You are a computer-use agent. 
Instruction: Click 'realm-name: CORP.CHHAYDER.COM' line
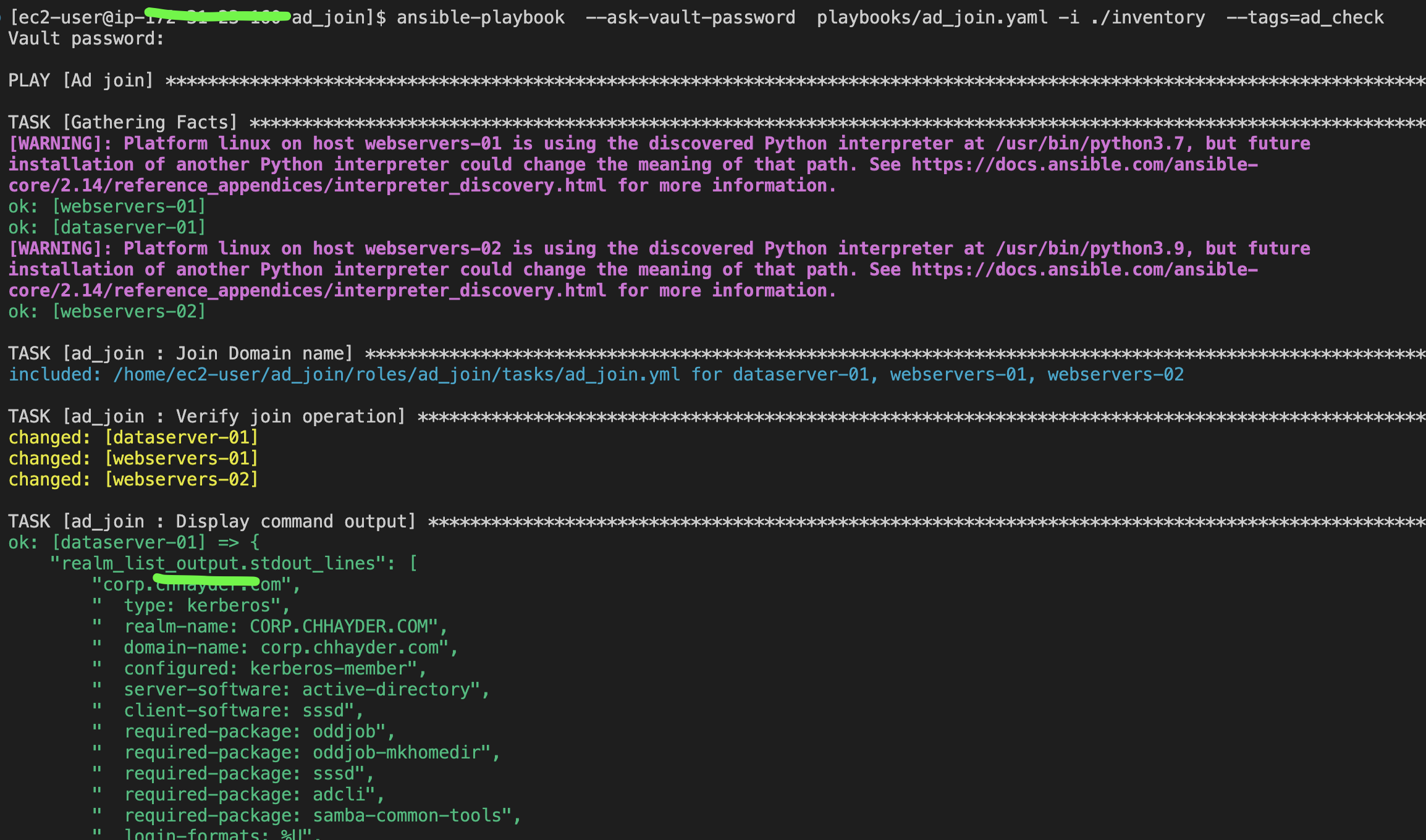[x=270, y=626]
